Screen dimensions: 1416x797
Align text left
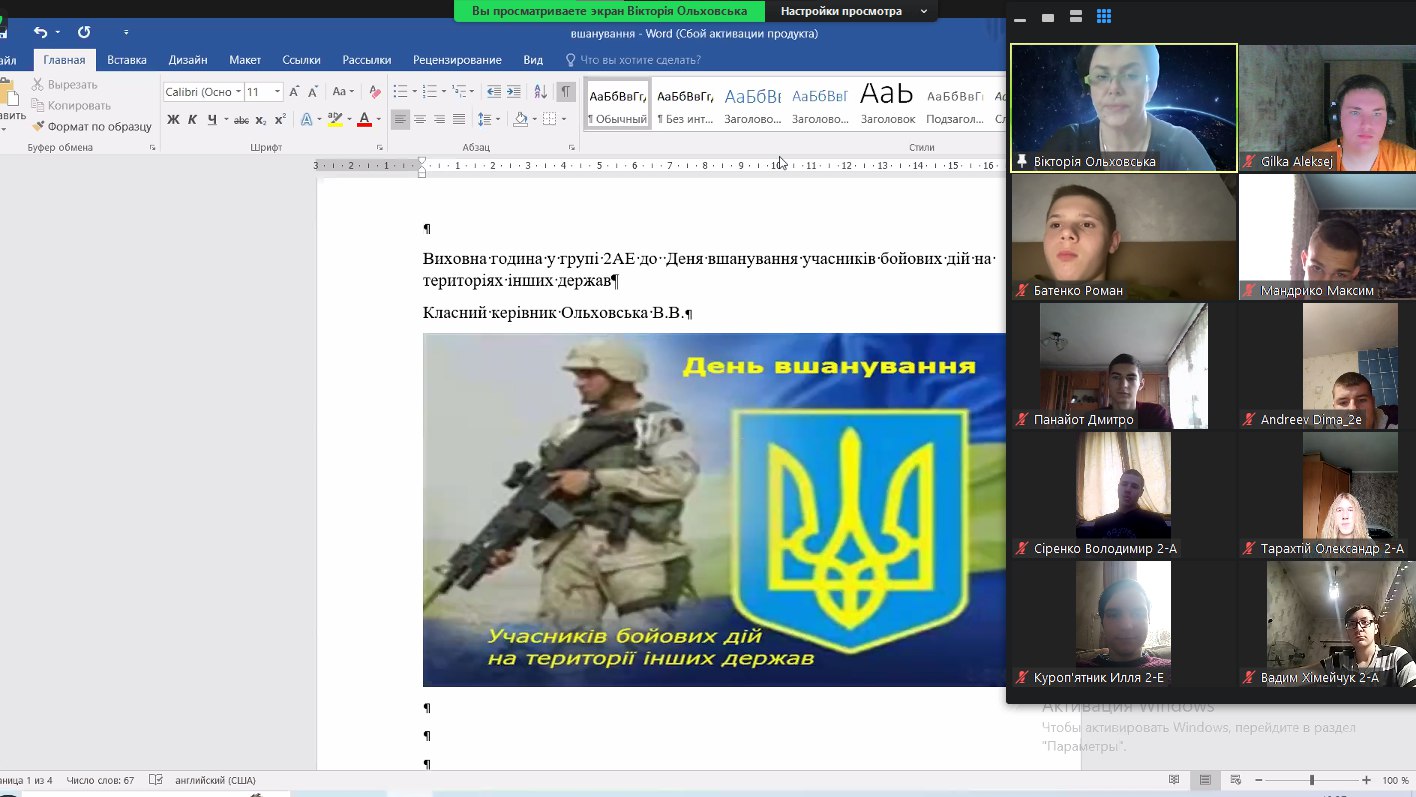(400, 120)
